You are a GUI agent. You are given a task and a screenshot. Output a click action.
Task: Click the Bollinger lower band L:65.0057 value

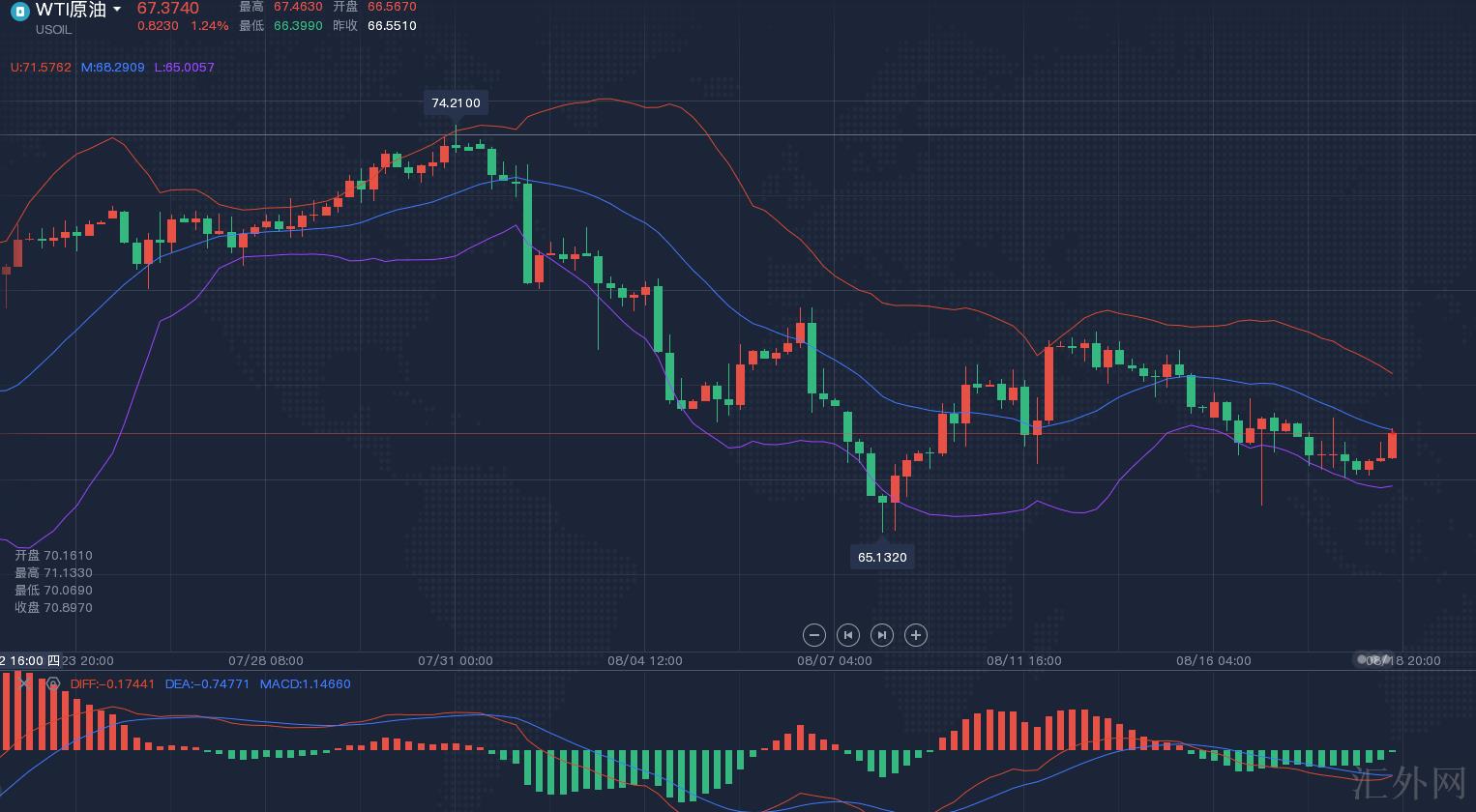point(184,68)
